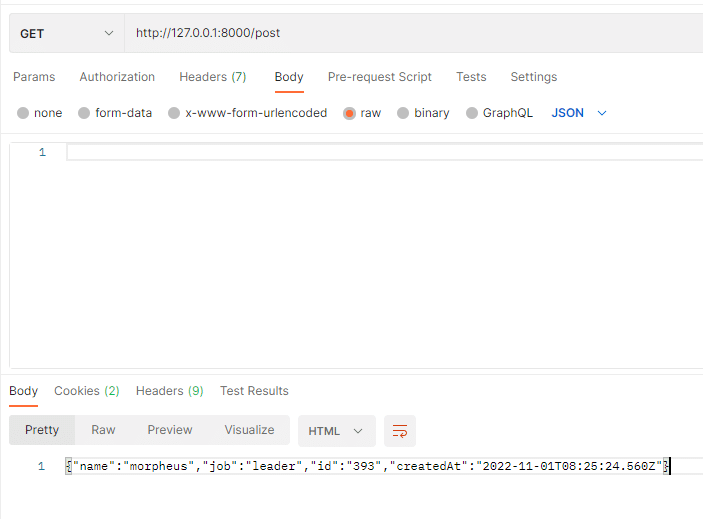Select the raw body radio button

(350, 113)
